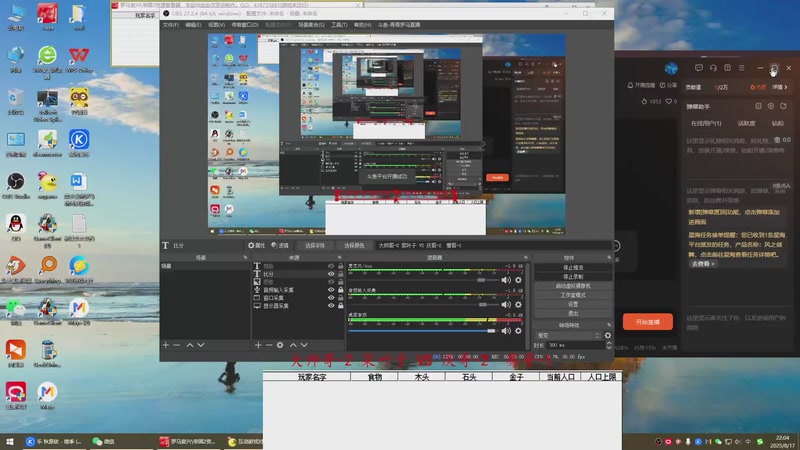Mute the 音频输入采集 channel speaker

506,305
